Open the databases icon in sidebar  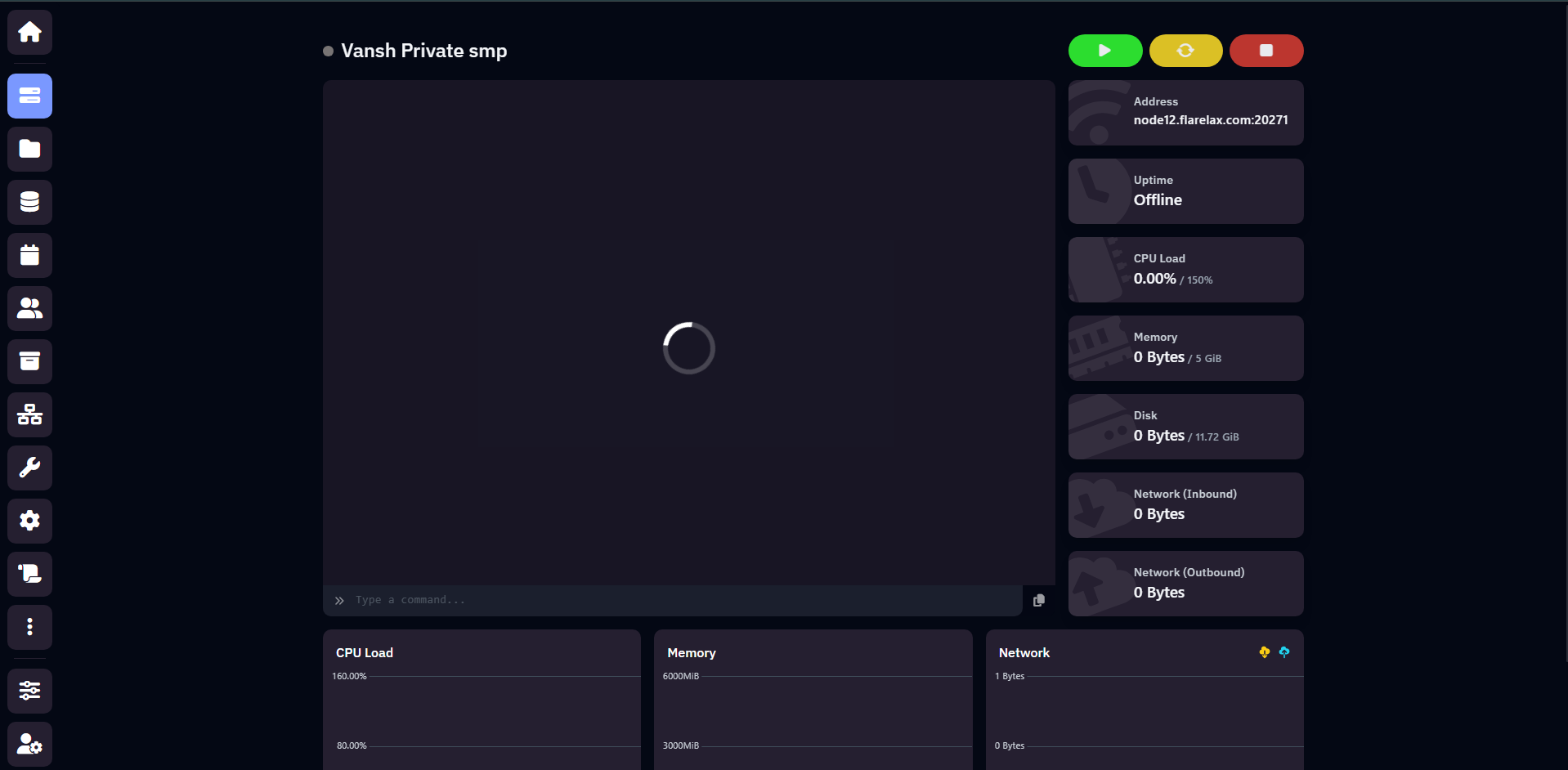[x=29, y=202]
